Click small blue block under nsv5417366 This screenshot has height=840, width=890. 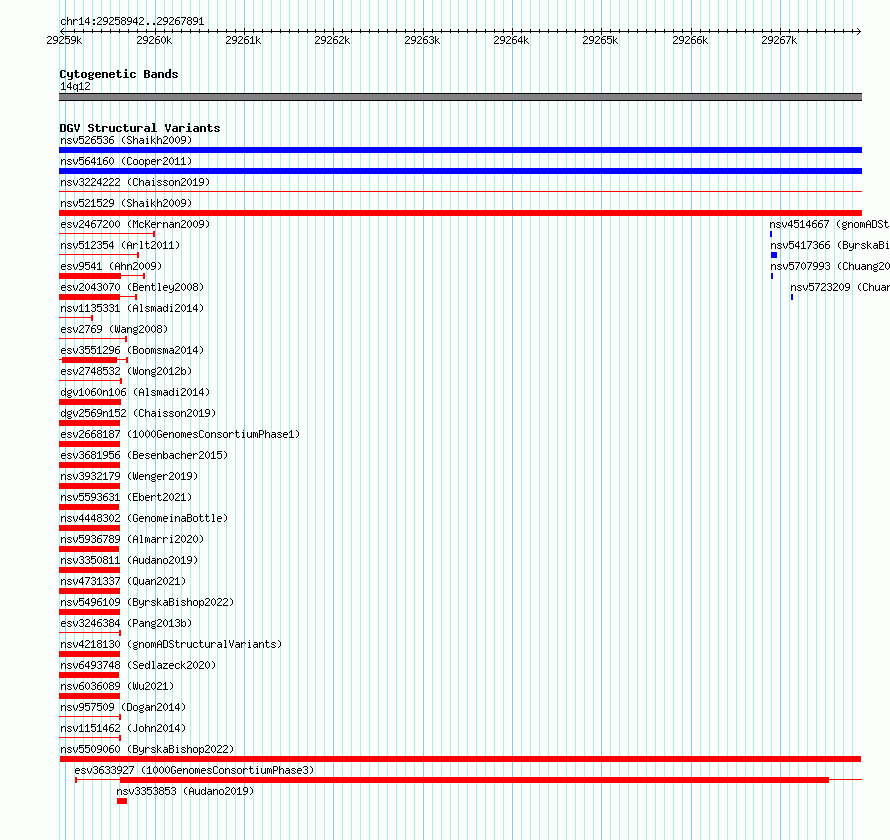pos(774,255)
